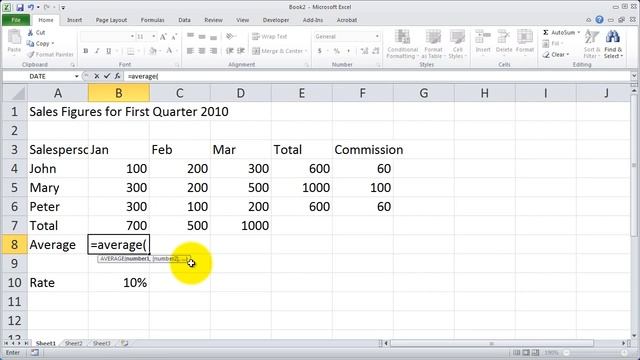The height and width of the screenshot is (360, 640).
Task: Open Excel Help question mark
Action: click(599, 20)
